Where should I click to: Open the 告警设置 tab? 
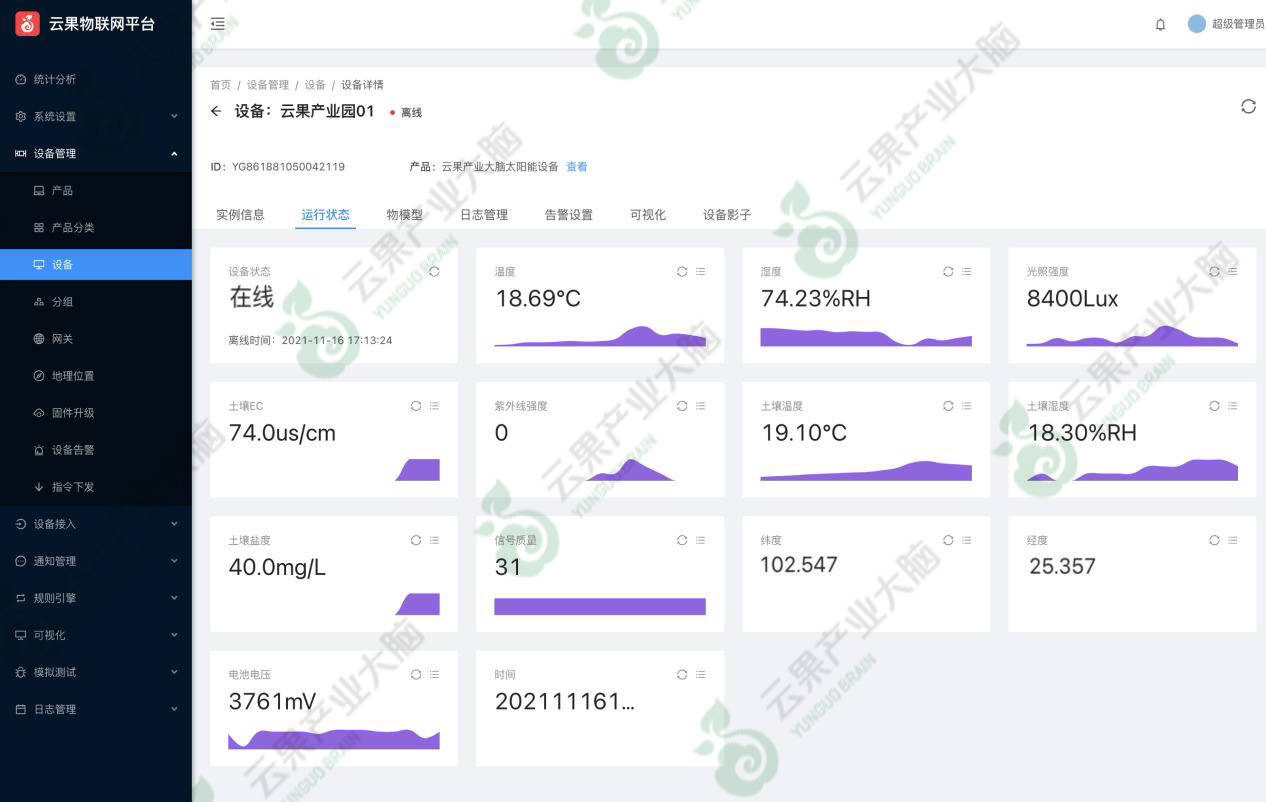click(568, 214)
